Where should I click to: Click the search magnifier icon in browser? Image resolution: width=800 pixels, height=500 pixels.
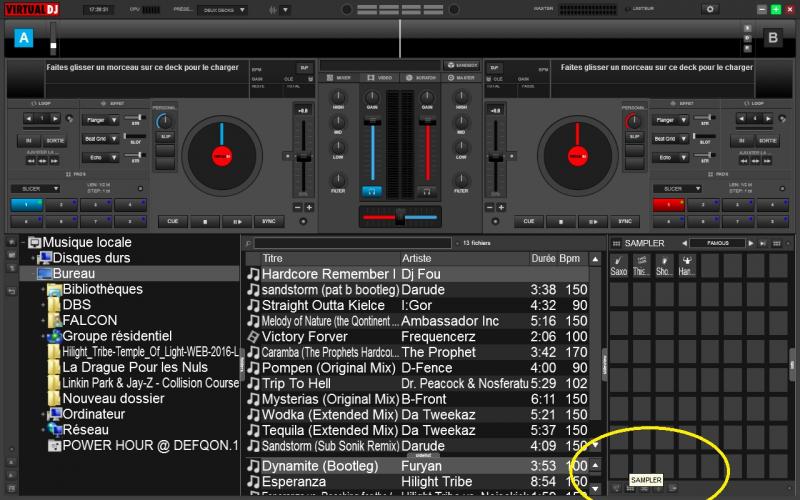(x=248, y=243)
